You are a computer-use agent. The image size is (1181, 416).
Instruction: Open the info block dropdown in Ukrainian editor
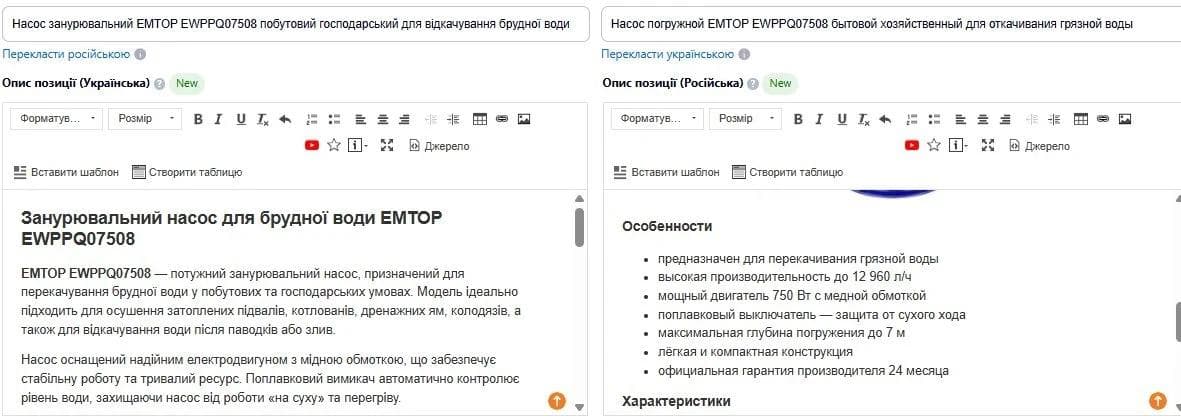pos(358,145)
